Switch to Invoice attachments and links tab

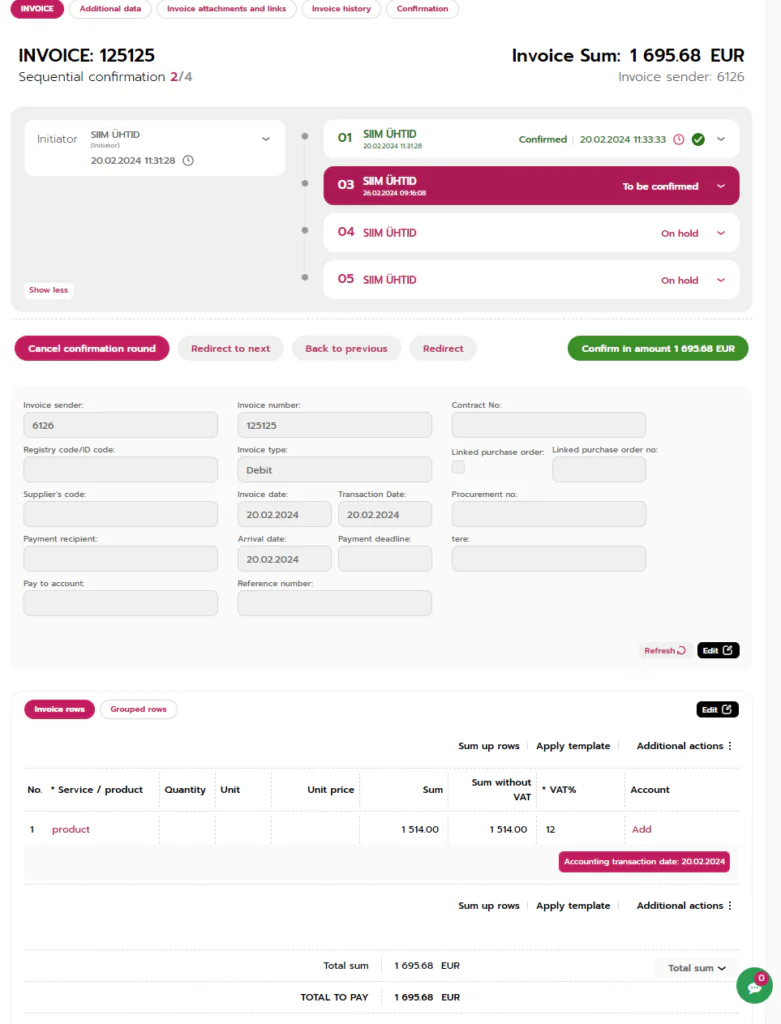(226, 9)
